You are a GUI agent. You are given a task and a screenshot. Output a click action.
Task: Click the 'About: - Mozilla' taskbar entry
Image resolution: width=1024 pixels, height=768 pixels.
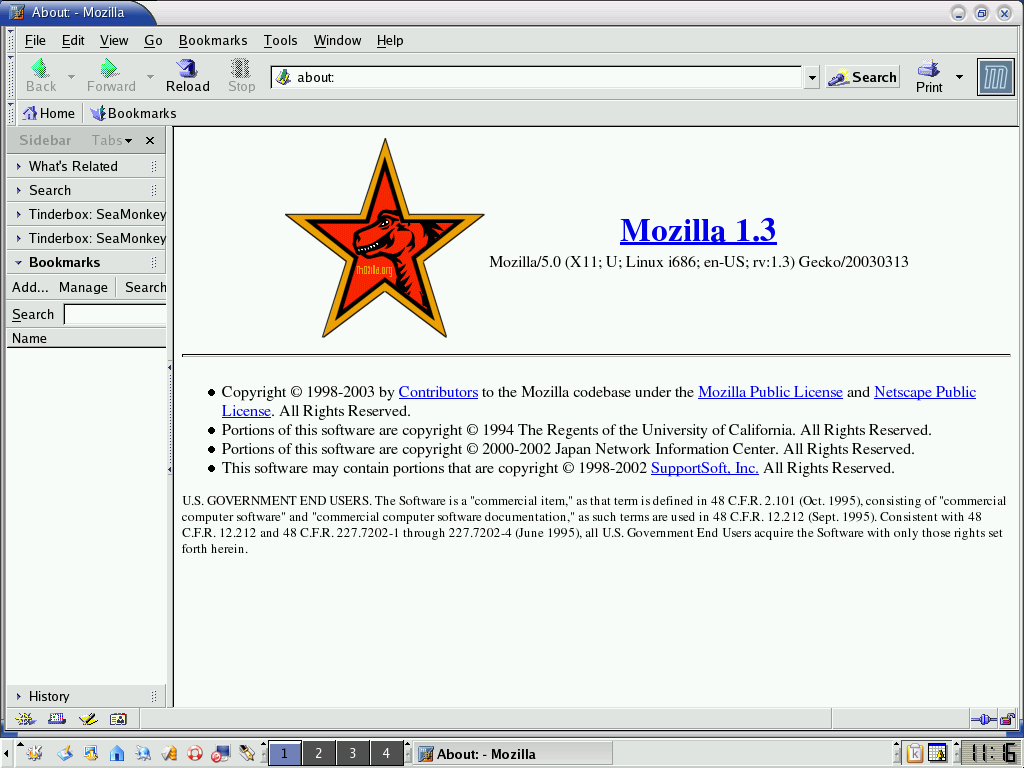tap(513, 754)
